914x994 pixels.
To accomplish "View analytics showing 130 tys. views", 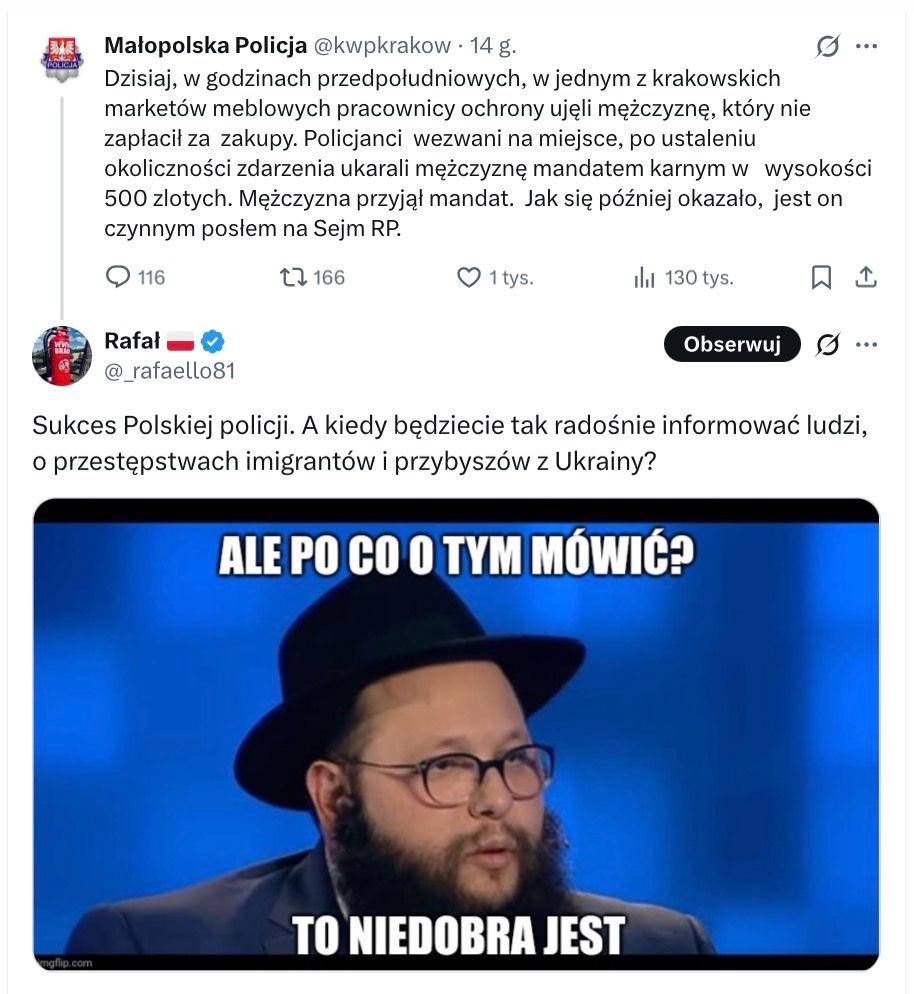I will (644, 277).
